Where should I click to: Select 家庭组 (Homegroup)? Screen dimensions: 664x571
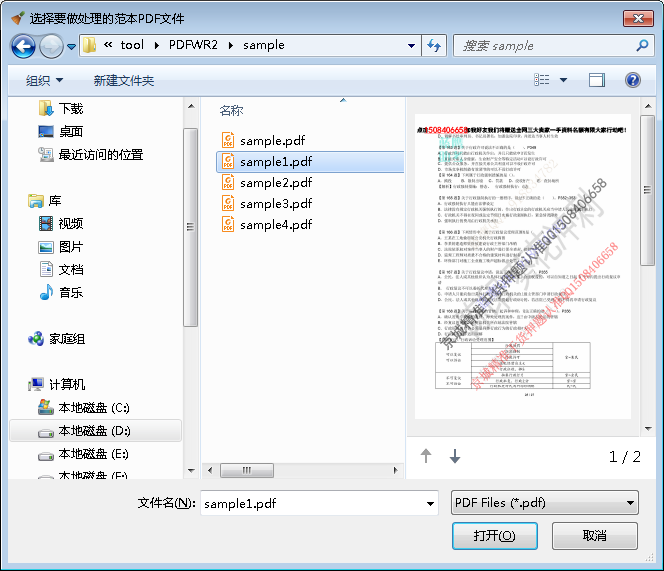56,339
